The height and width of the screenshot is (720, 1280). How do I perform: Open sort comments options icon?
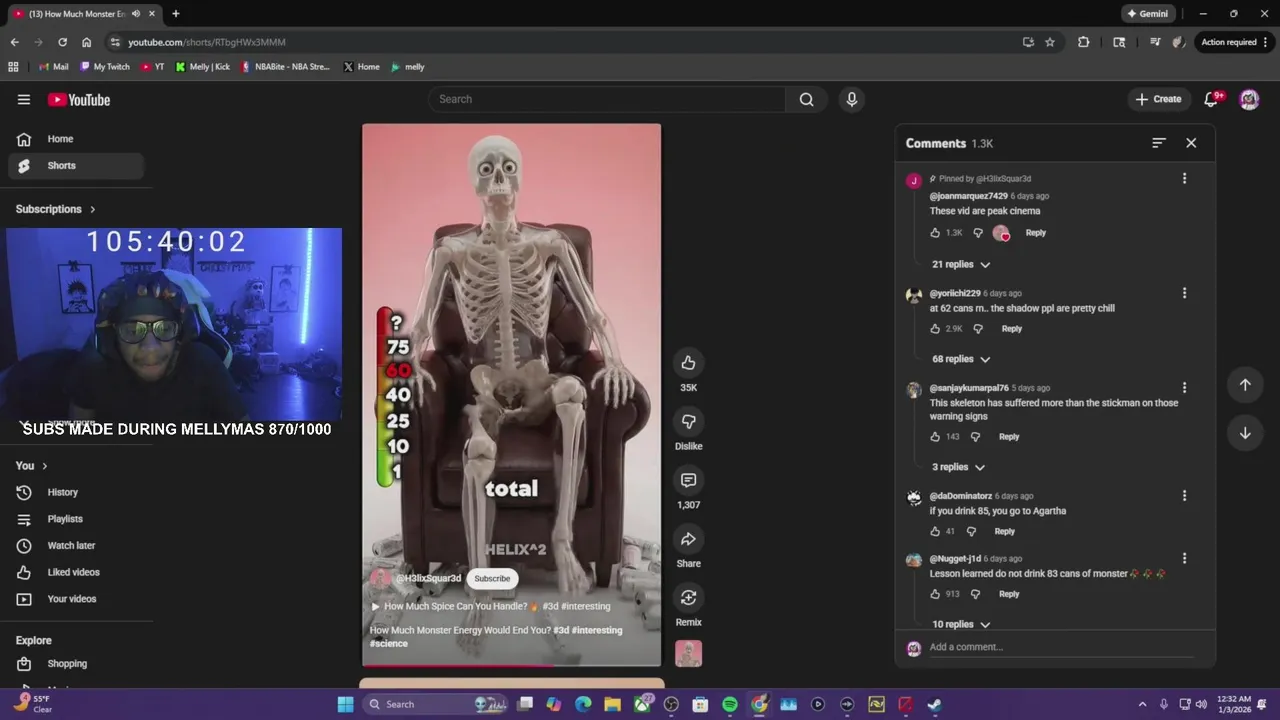tap(1159, 143)
